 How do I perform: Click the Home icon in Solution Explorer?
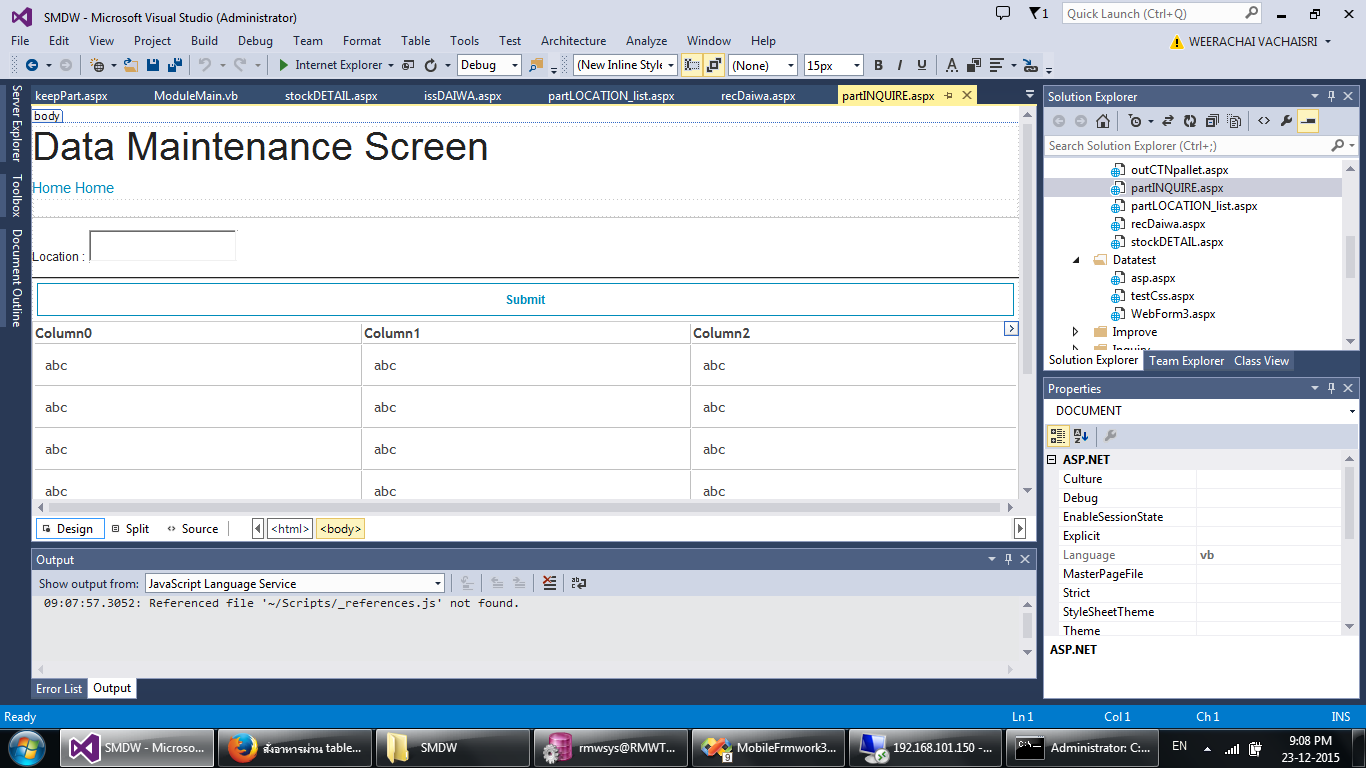pyautogui.click(x=1102, y=121)
